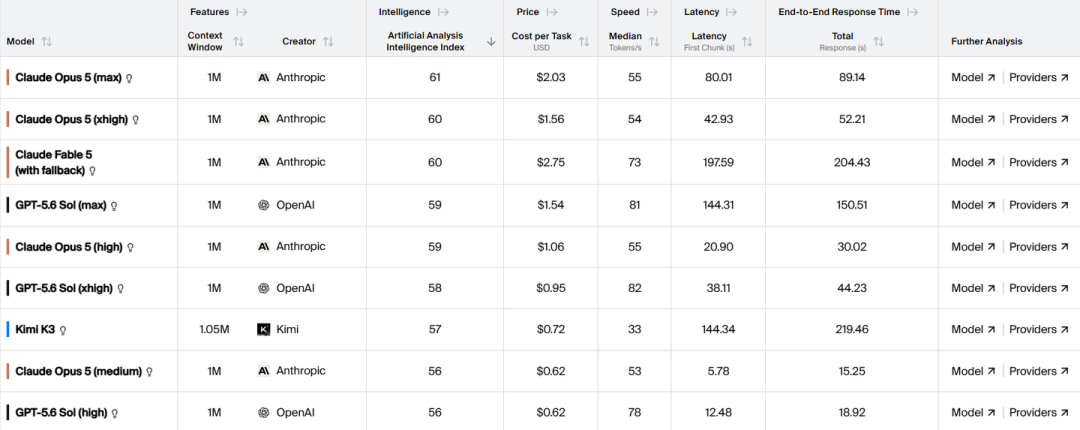Expand the Features column group
Image resolution: width=1080 pixels, height=430 pixels.
click(x=242, y=12)
